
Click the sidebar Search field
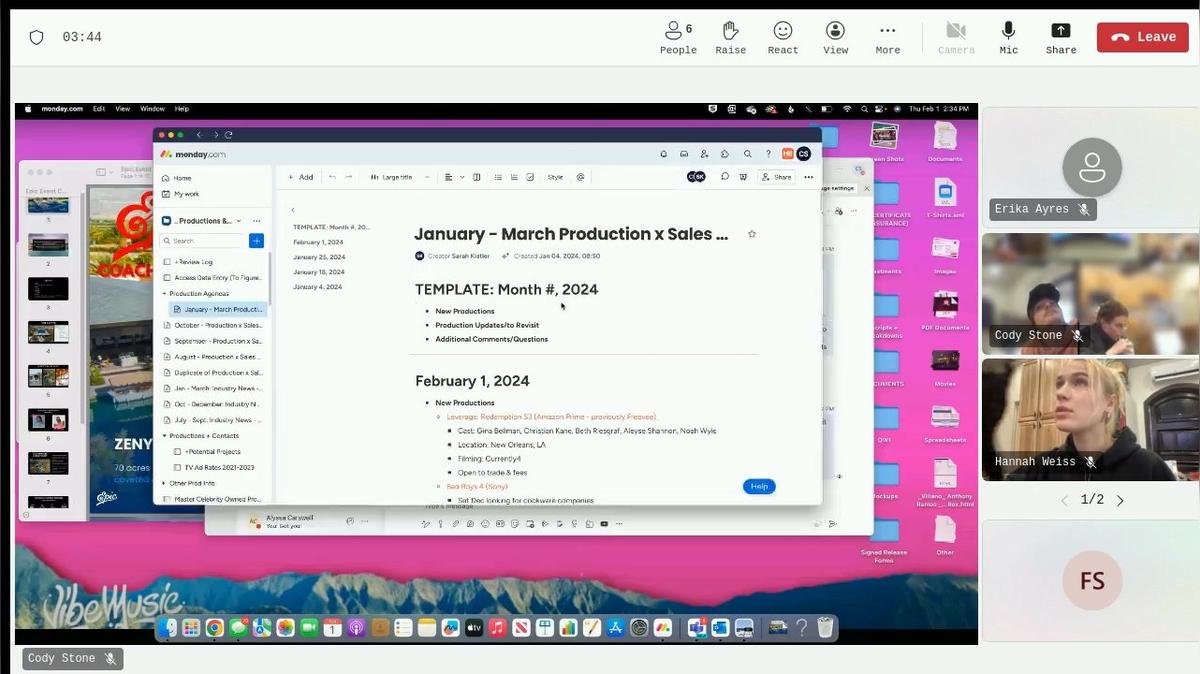tap(202, 241)
